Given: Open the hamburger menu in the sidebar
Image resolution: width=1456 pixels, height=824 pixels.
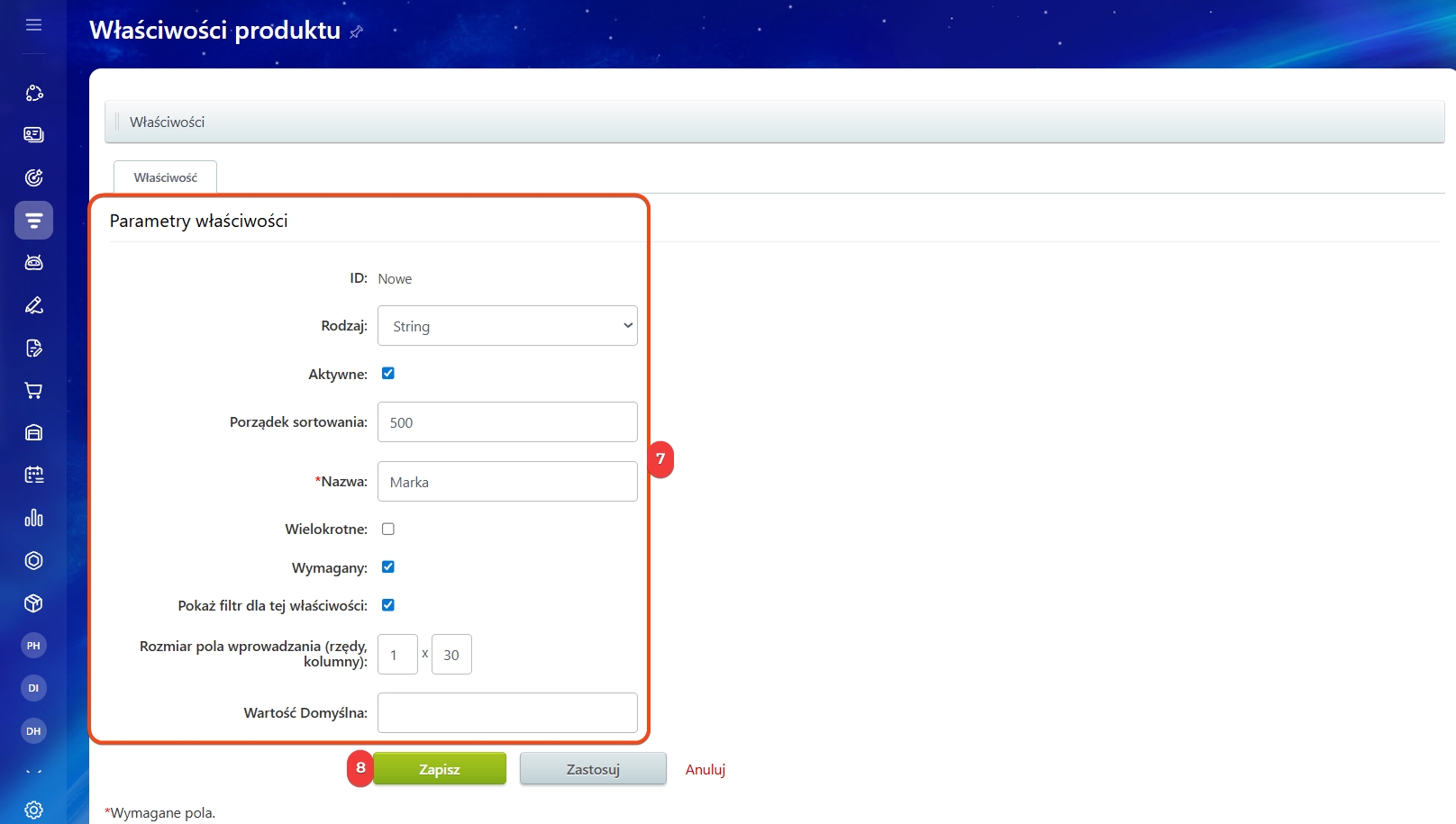Looking at the screenshot, I should [33, 25].
